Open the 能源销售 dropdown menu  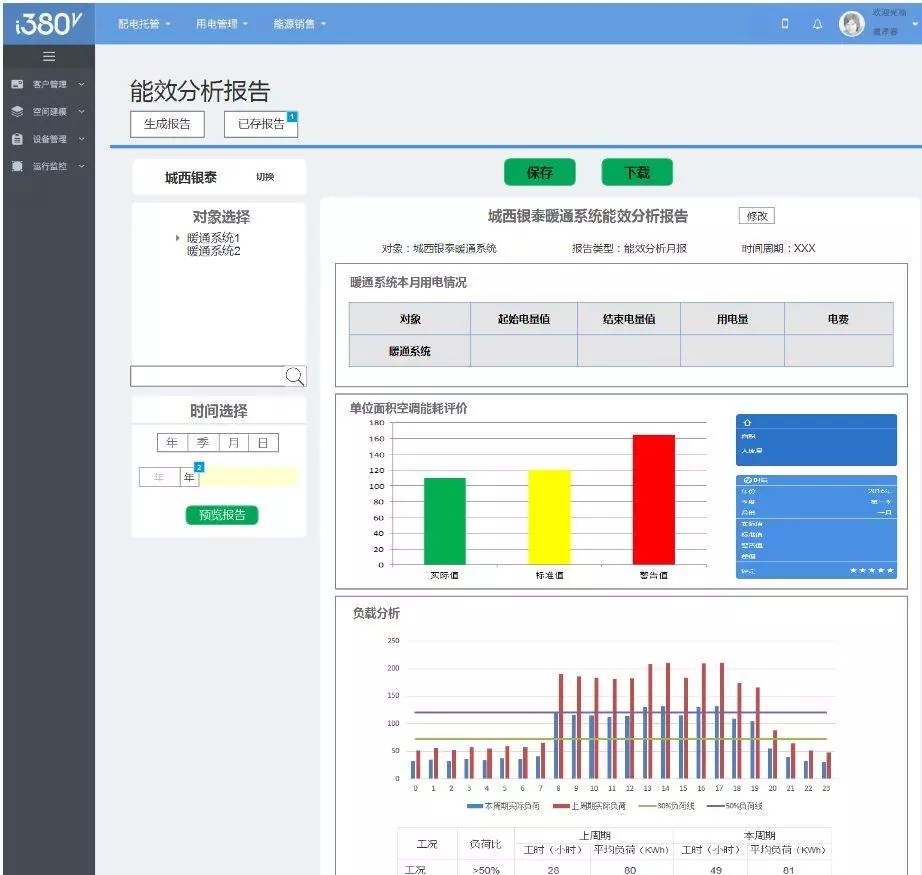click(300, 24)
